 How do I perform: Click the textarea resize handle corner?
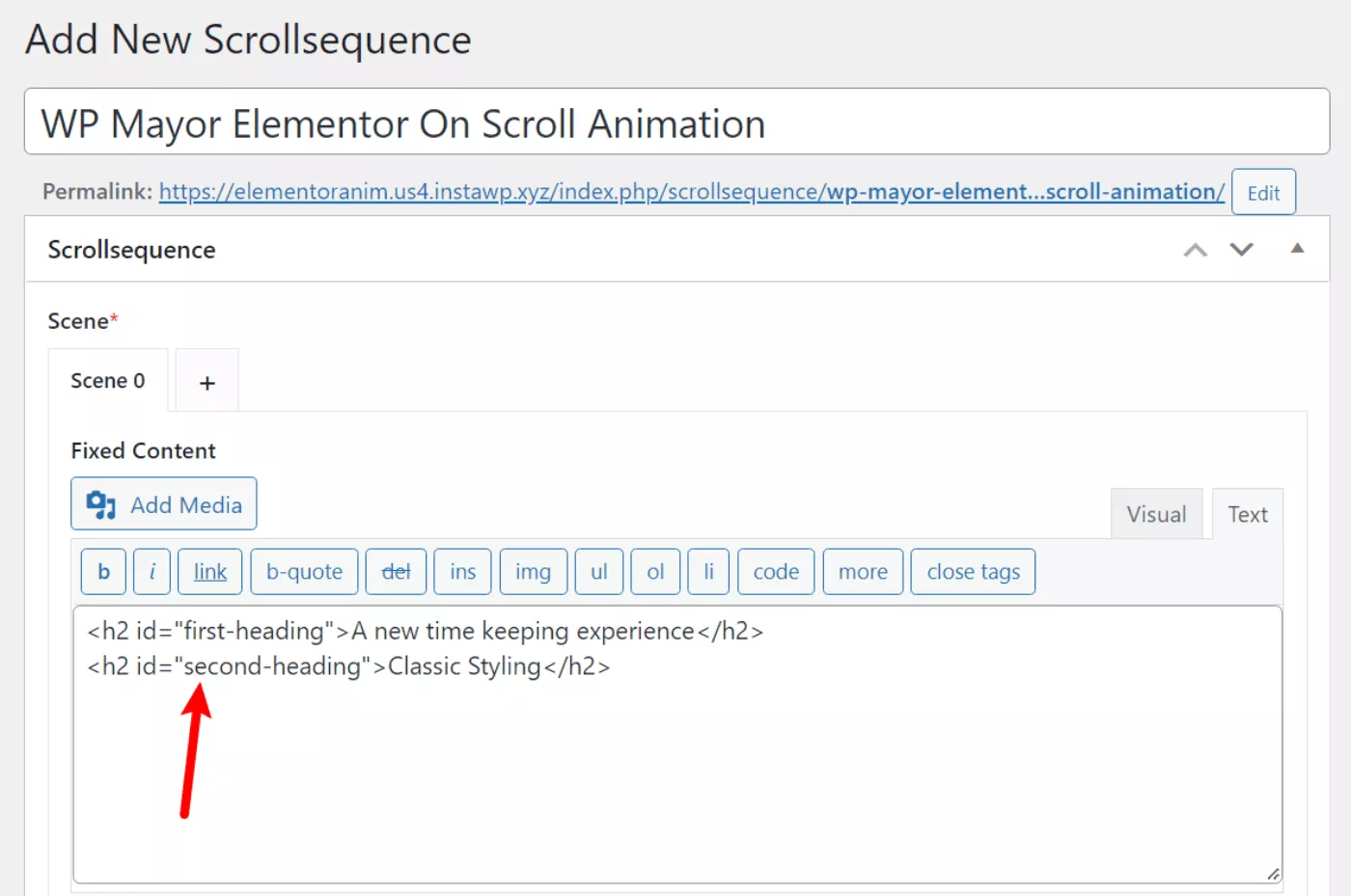[1273, 874]
